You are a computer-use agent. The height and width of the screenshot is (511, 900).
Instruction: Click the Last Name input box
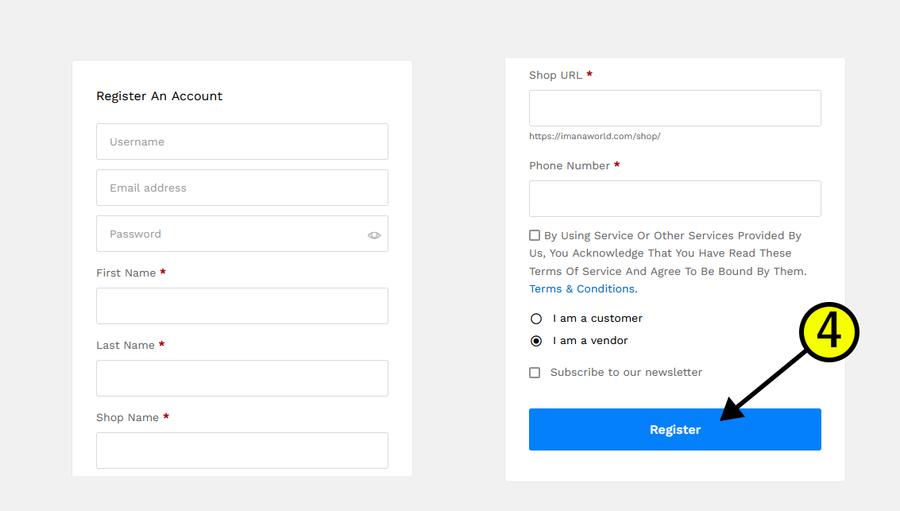tap(242, 378)
